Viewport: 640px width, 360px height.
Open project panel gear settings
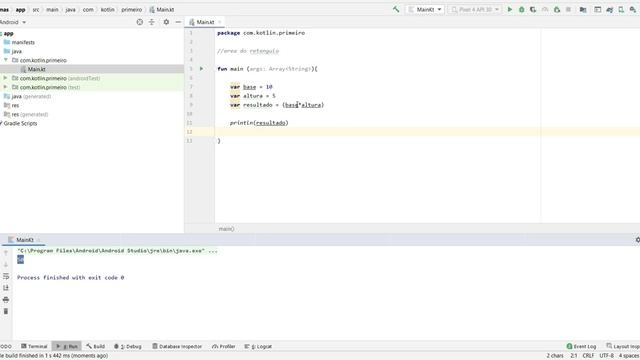(x=166, y=22)
